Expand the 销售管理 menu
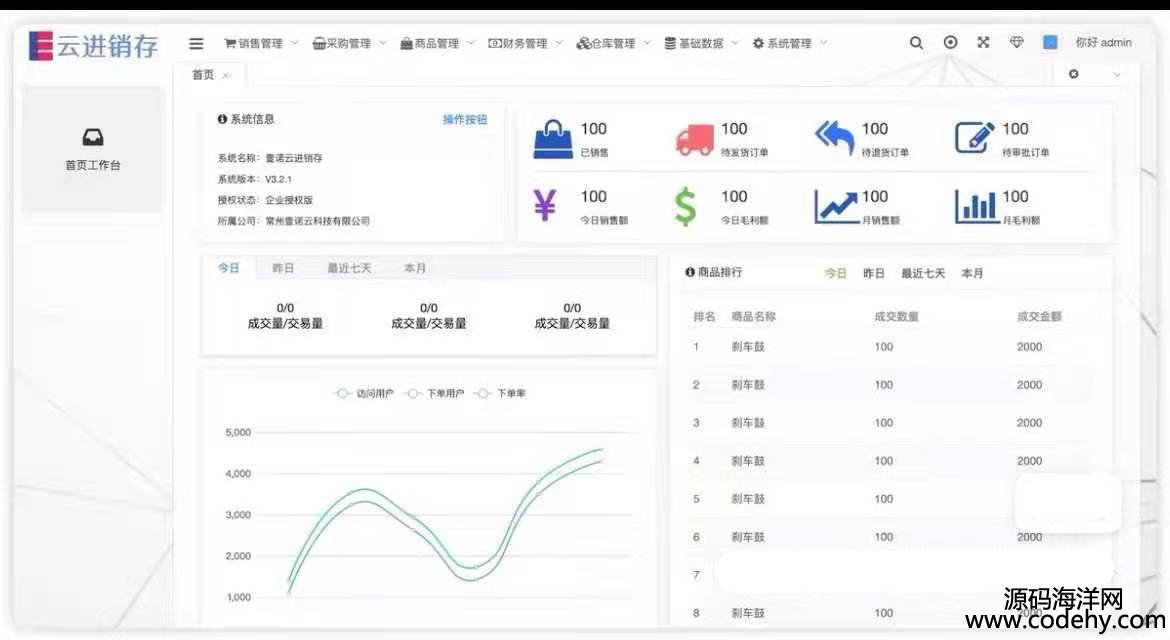The height and width of the screenshot is (640, 1170). coord(260,43)
